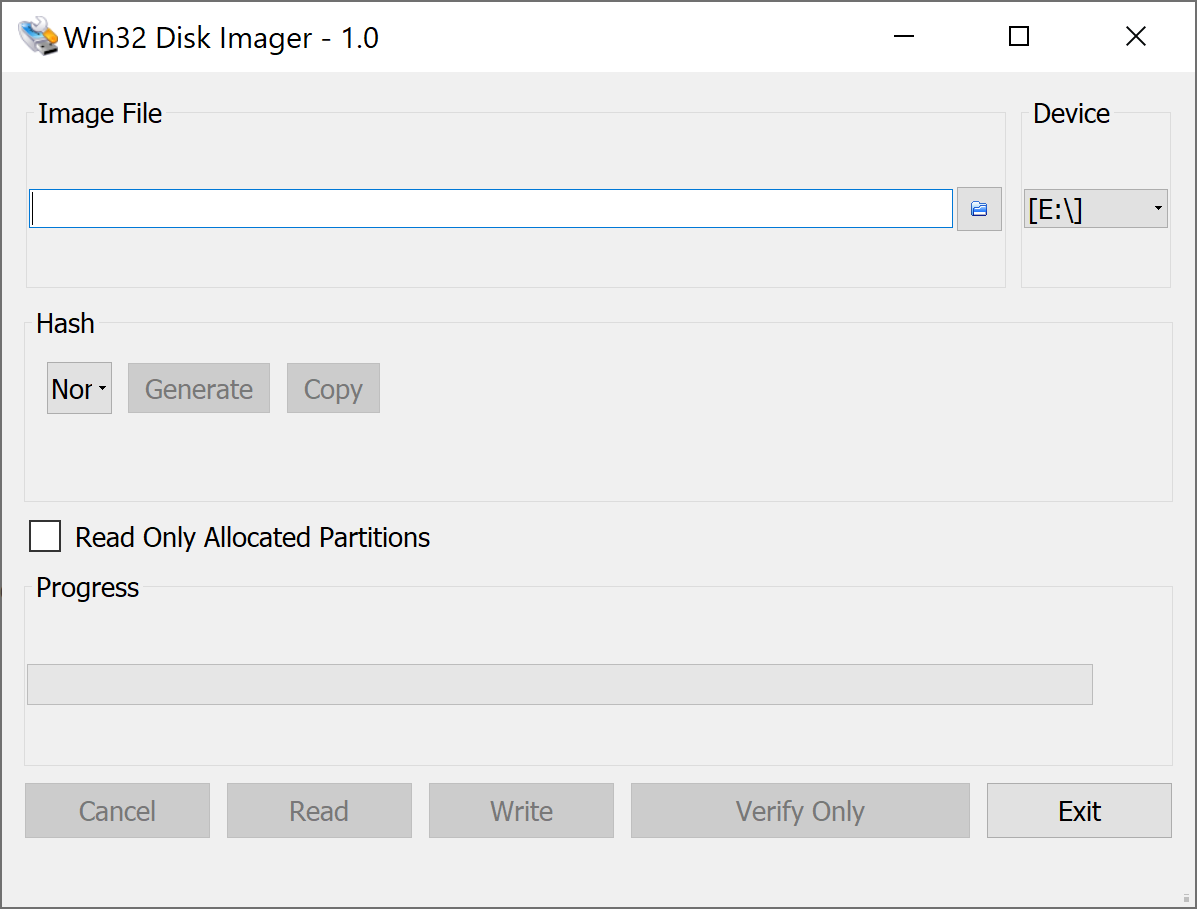Click the Generate hash button
The height and width of the screenshot is (909, 1197).
coord(199,388)
